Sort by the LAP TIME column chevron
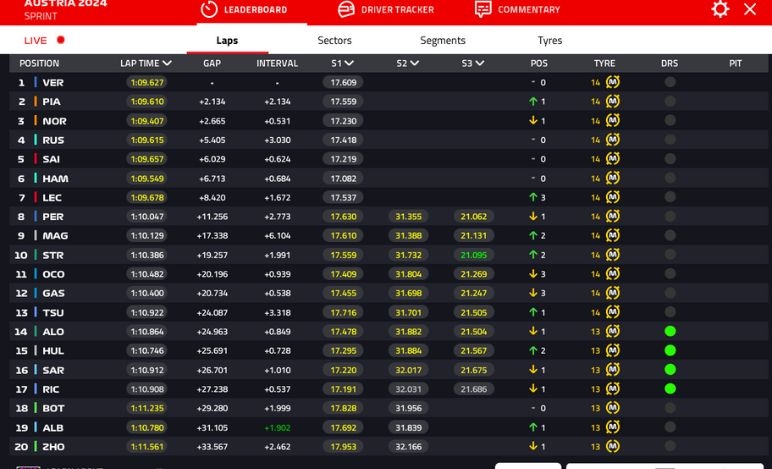The width and height of the screenshot is (772, 469). (166, 63)
